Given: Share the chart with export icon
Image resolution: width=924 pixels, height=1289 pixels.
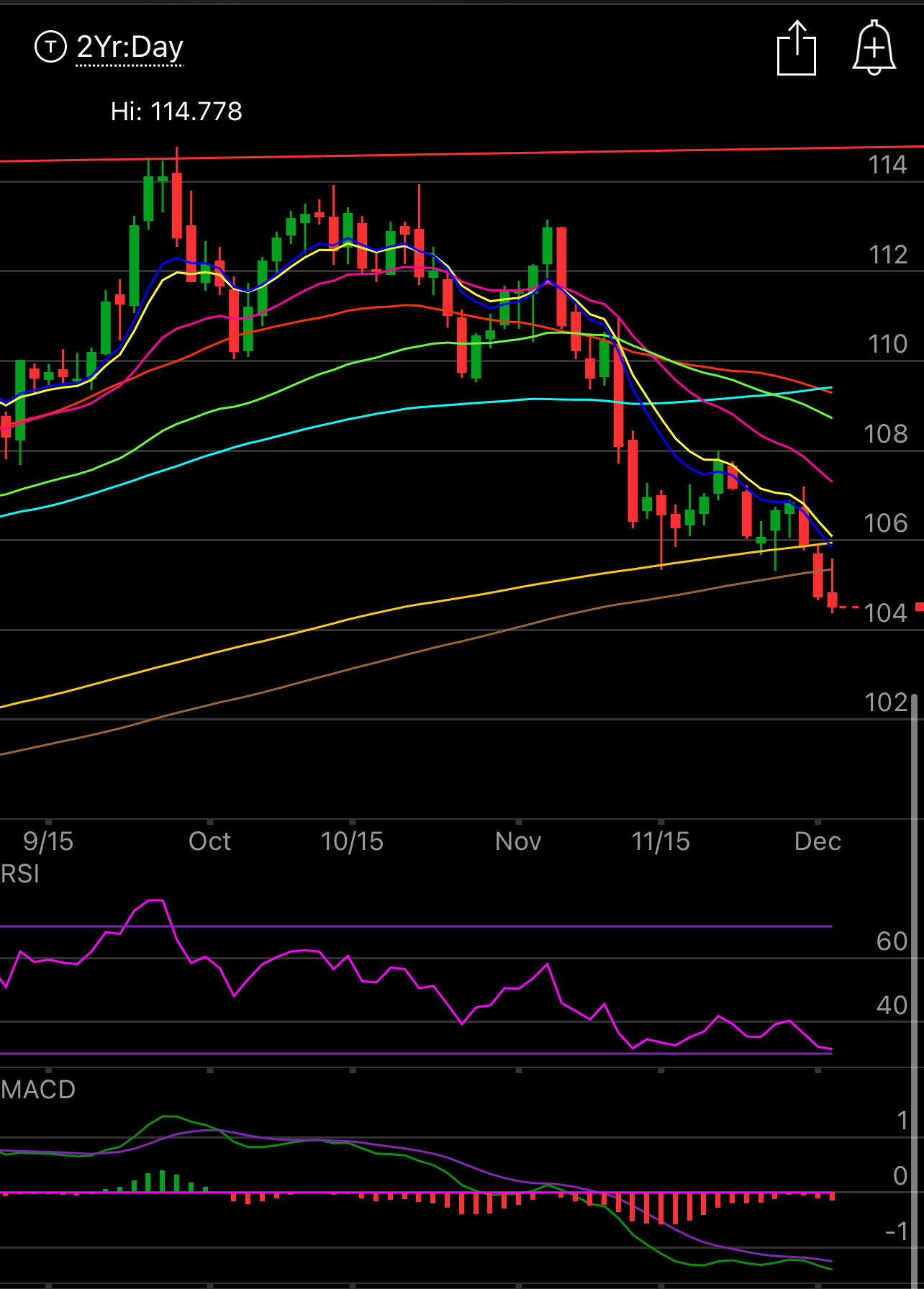Looking at the screenshot, I should point(797,48).
